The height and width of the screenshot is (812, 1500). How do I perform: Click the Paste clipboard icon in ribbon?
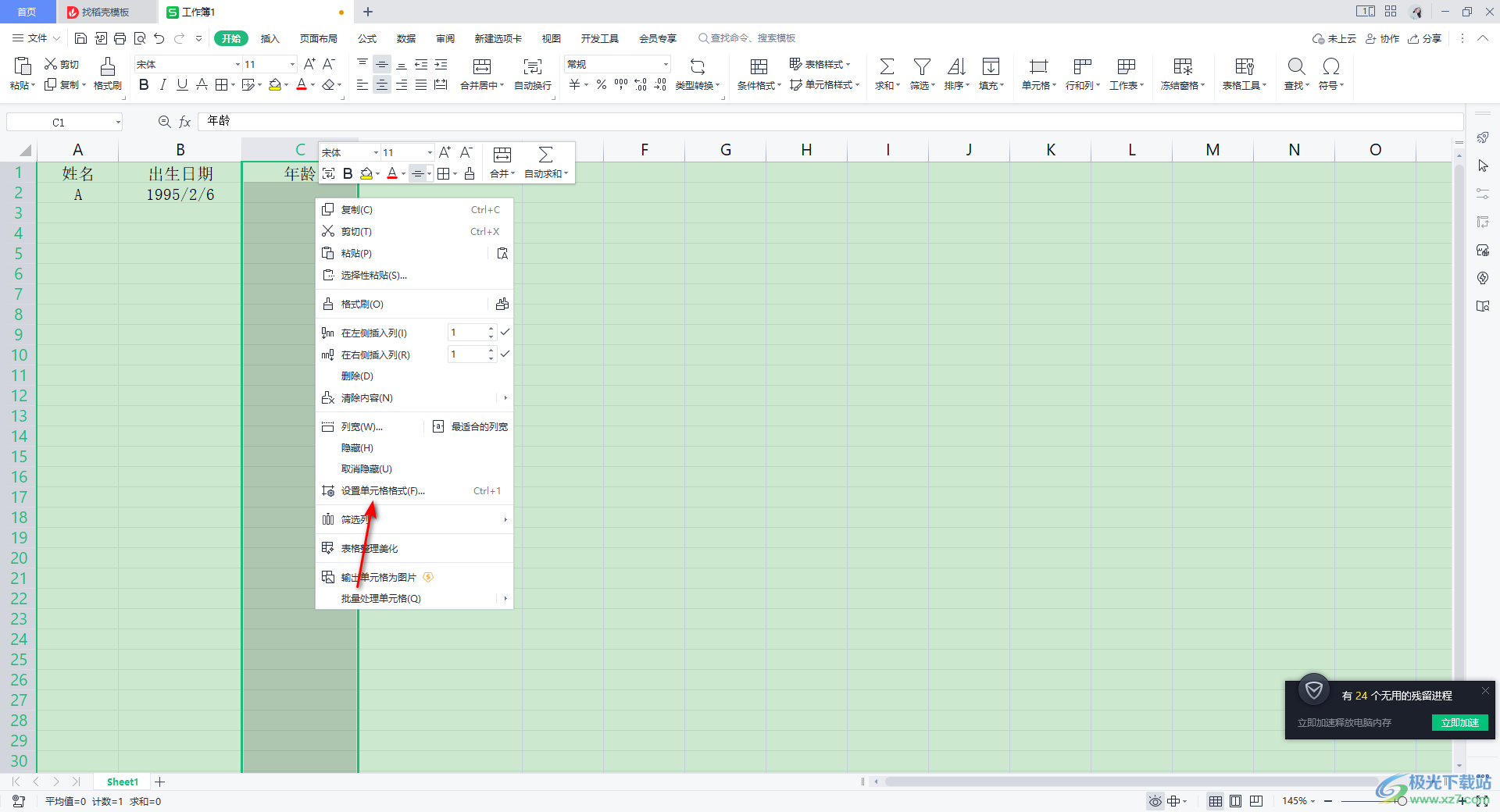click(x=23, y=66)
